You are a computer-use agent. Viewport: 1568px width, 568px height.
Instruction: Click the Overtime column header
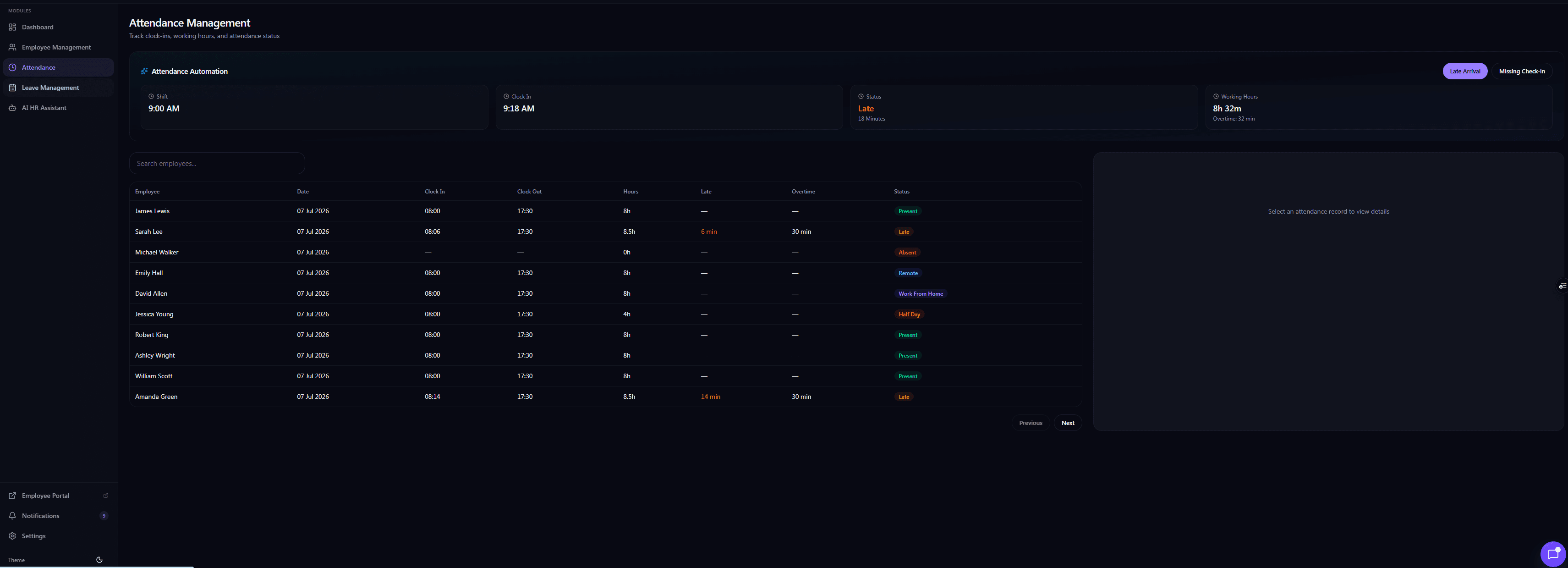[x=803, y=191]
